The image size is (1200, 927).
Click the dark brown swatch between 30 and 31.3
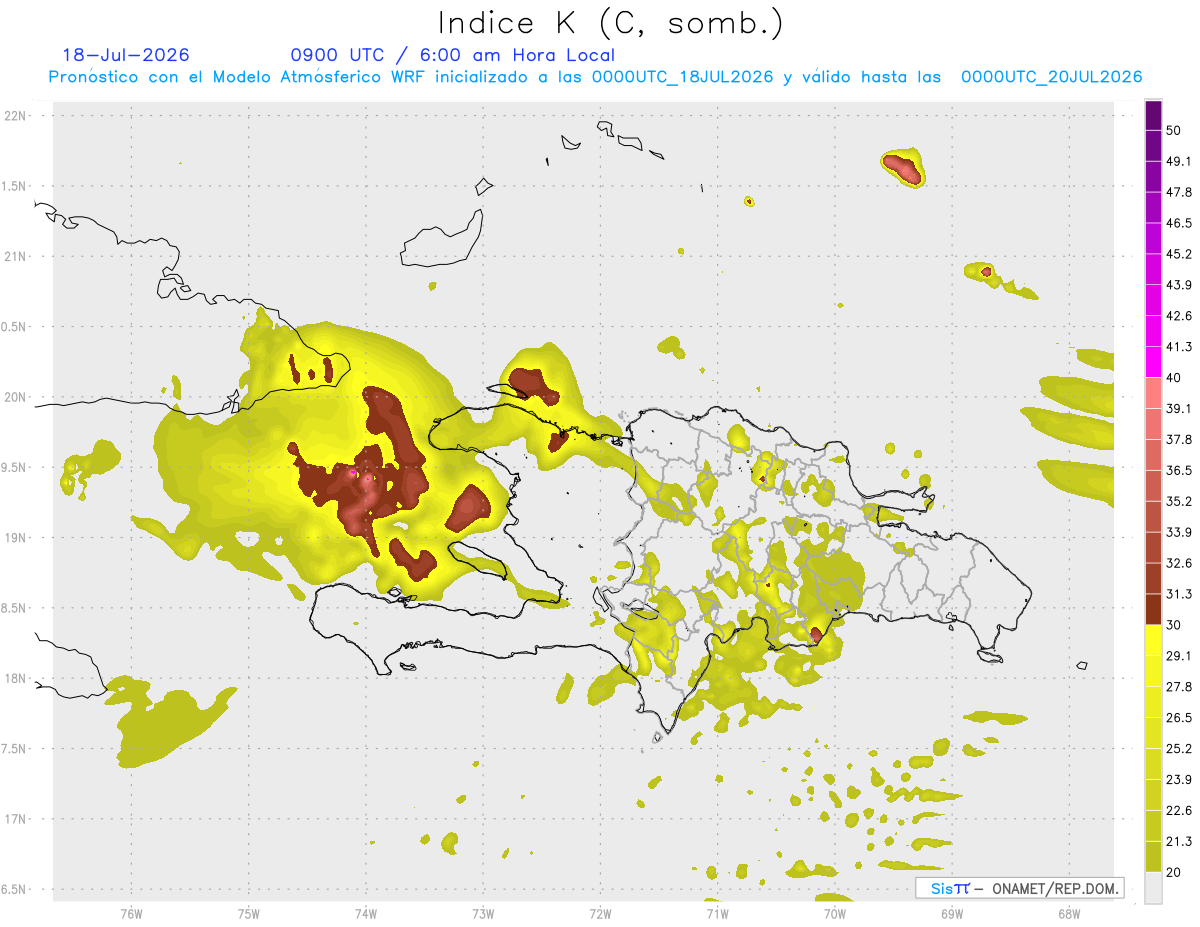pyautogui.click(x=1153, y=609)
